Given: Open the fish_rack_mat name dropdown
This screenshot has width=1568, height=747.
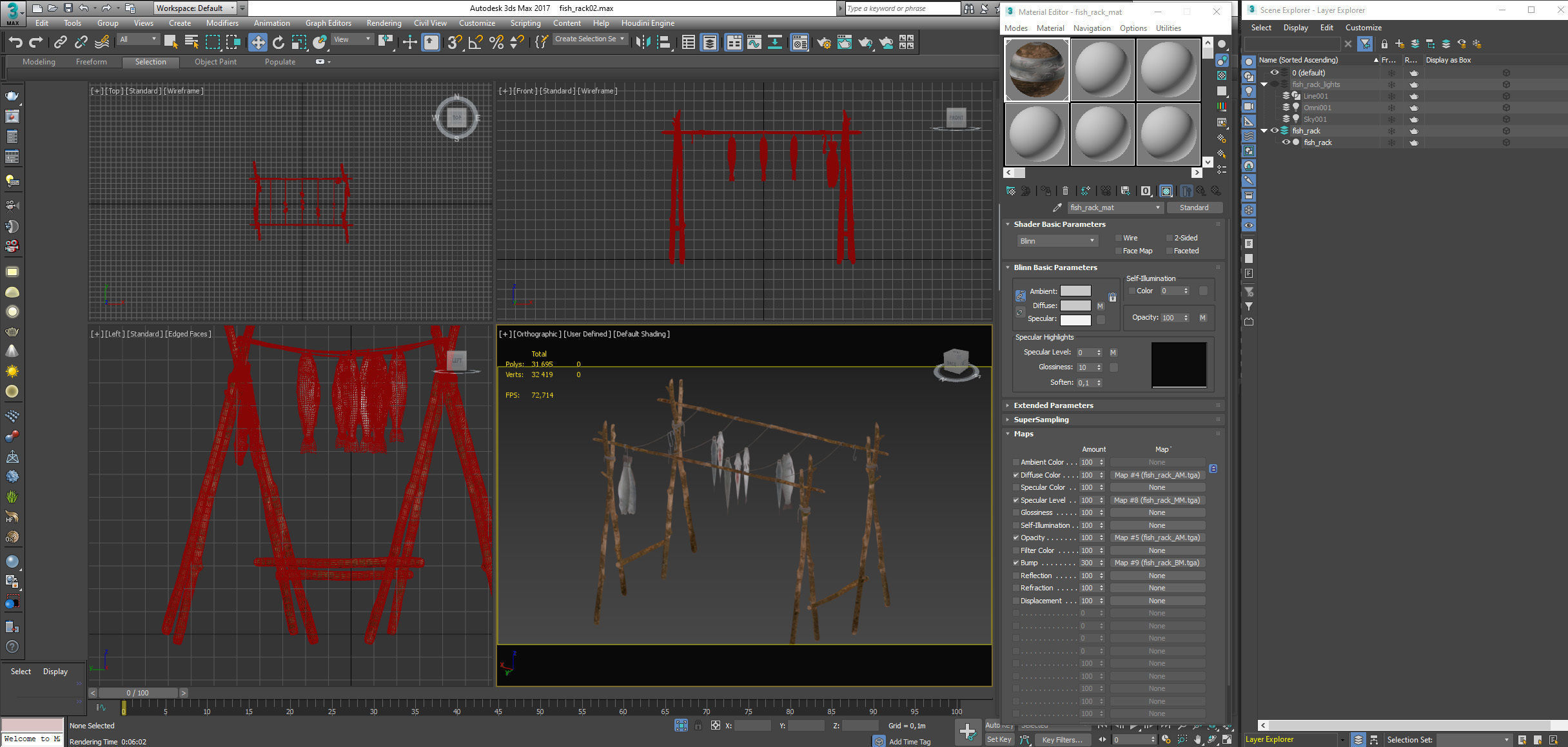Looking at the screenshot, I should pyautogui.click(x=1114, y=208).
